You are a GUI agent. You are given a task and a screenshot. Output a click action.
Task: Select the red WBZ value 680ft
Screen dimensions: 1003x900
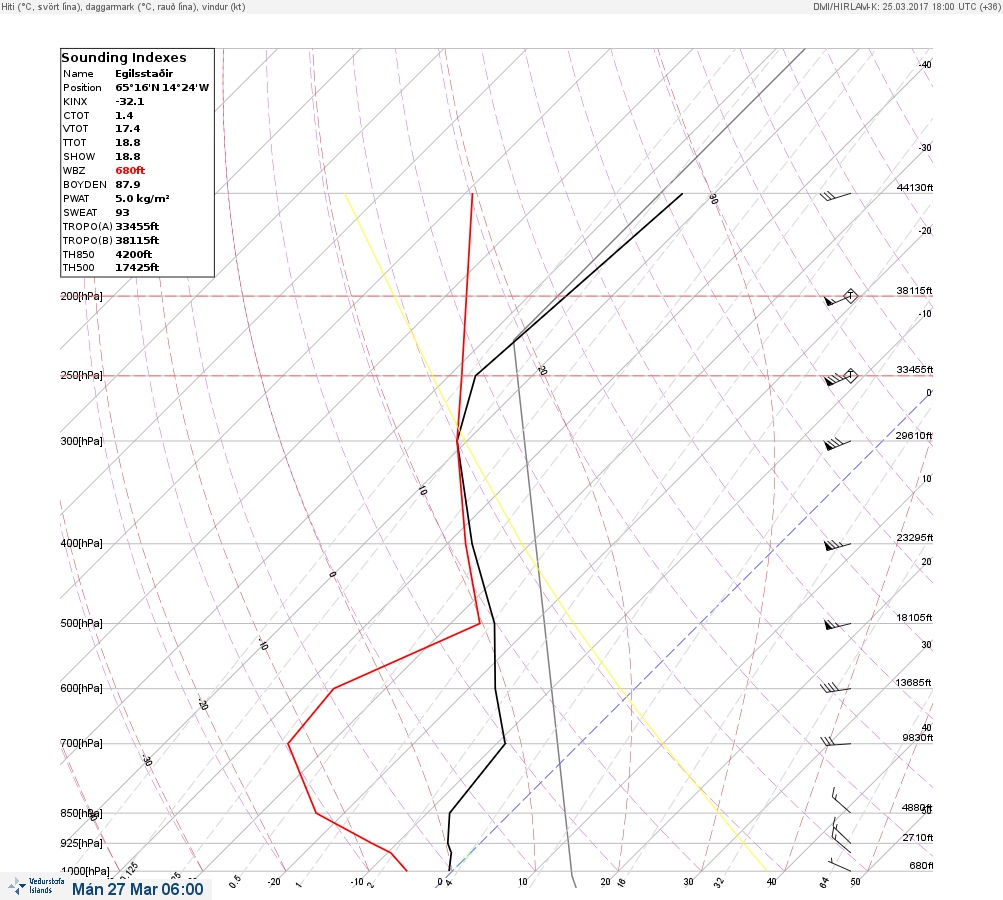point(130,171)
